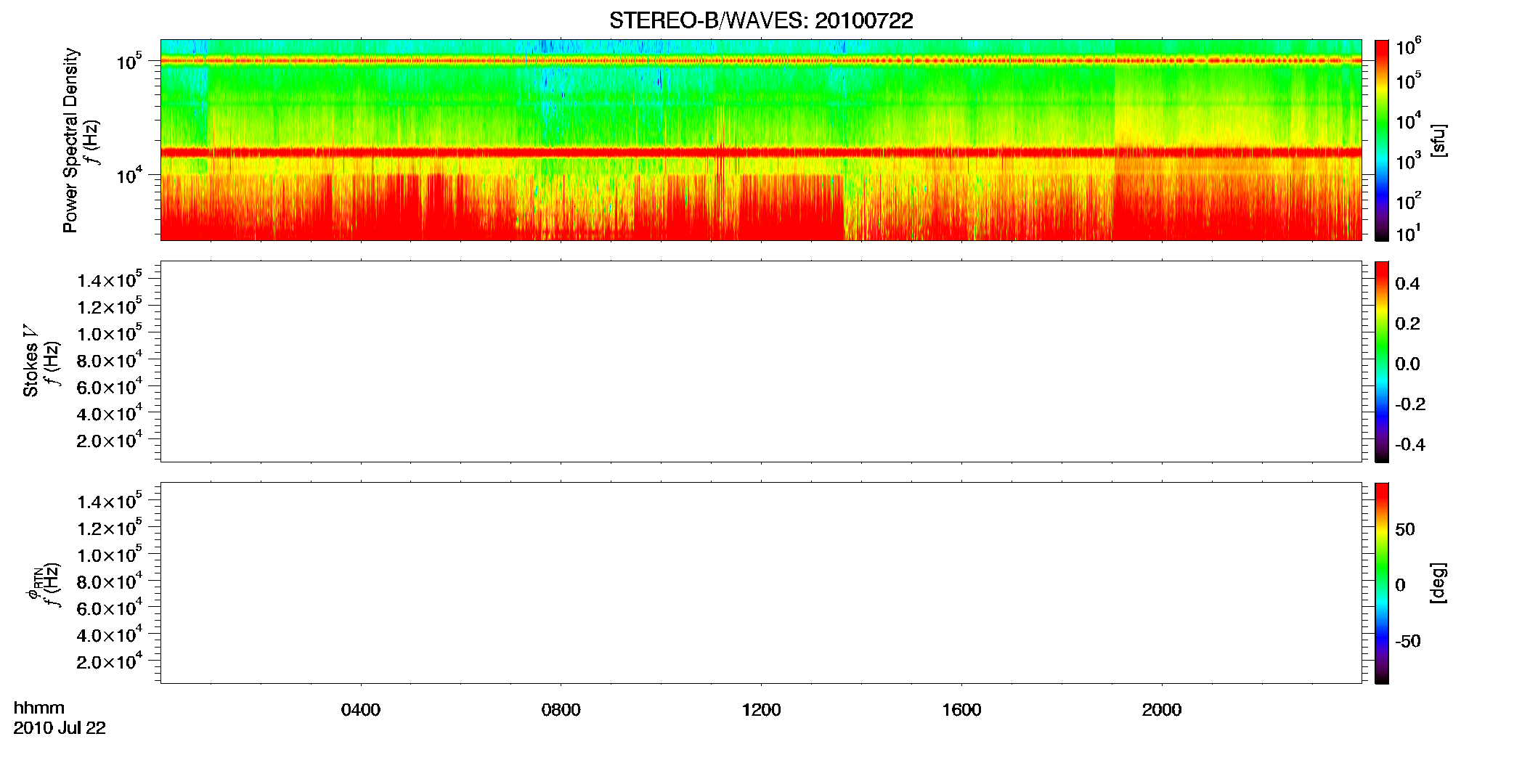
Task: Click the 0.4 label on Stokes color bar
Action: pos(1407,284)
